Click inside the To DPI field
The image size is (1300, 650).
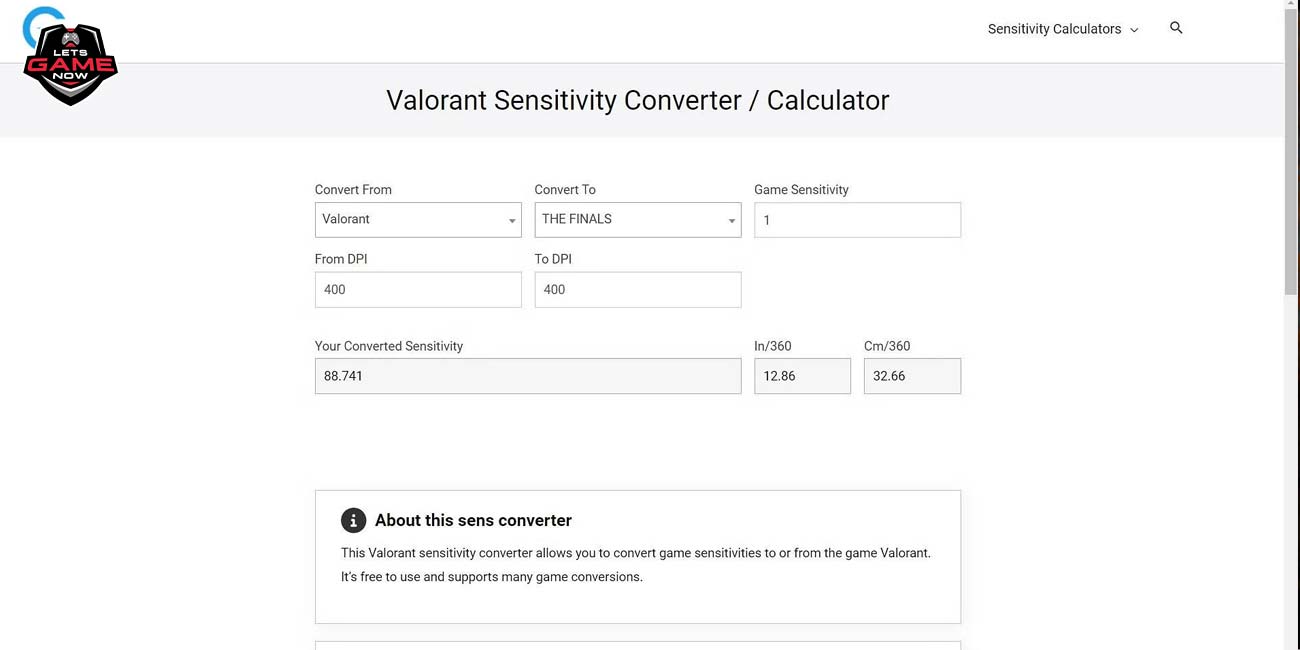pos(638,290)
